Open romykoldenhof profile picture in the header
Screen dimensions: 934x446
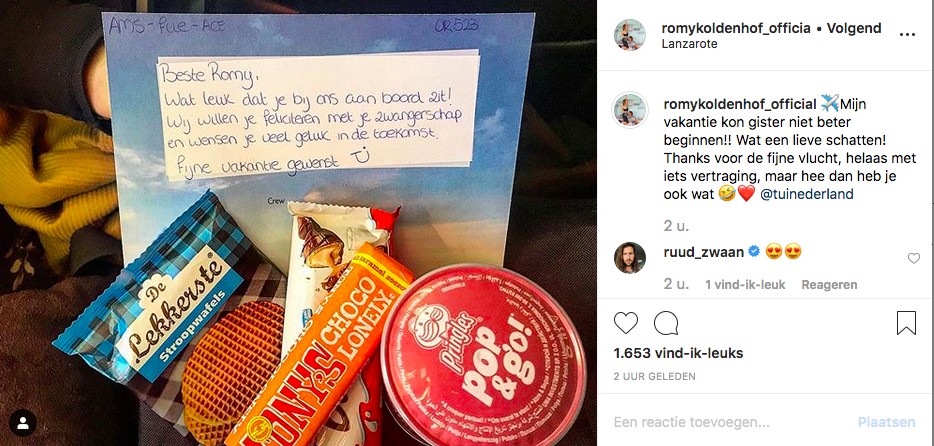pyautogui.click(x=630, y=35)
